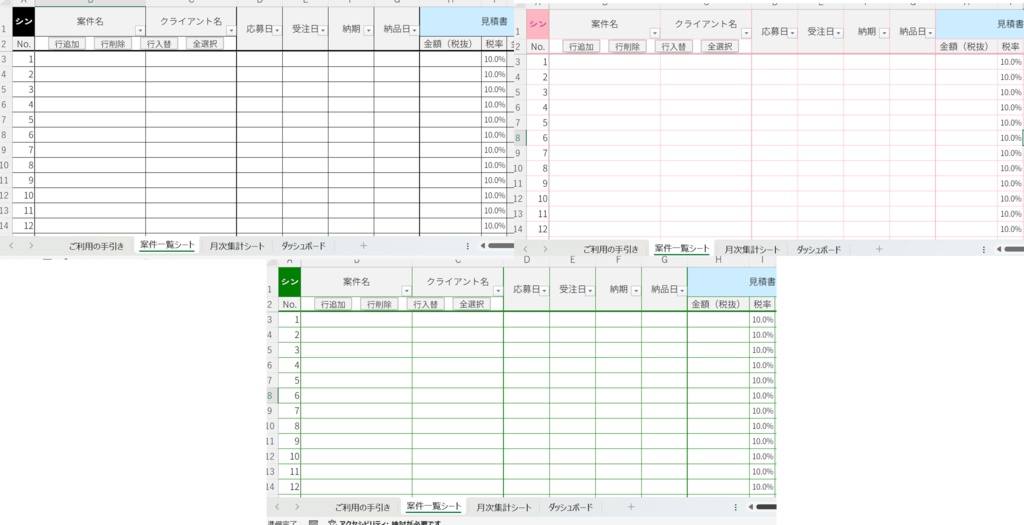Click the accessibility status icon below green sheet

tap(332, 522)
